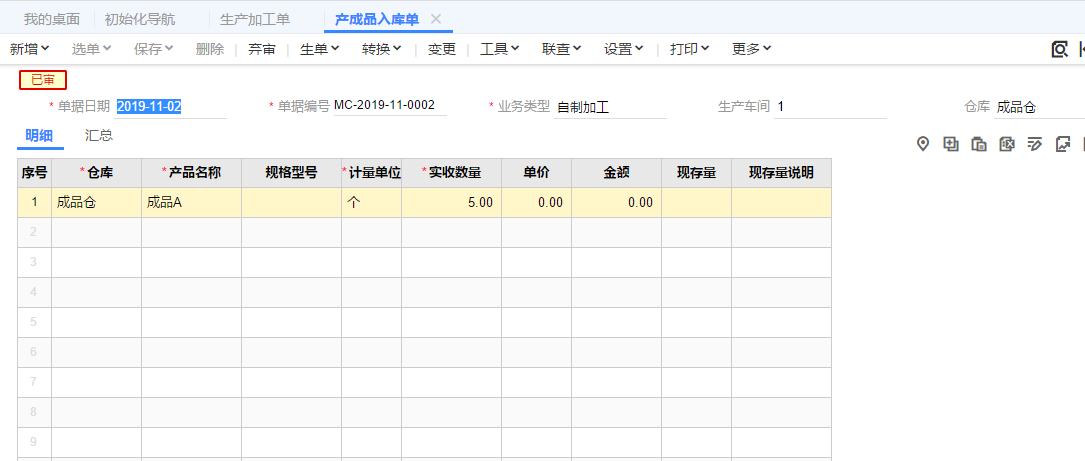Switch to the 汇总 tab
Image resolution: width=1085 pixels, height=461 pixels.
(99, 136)
